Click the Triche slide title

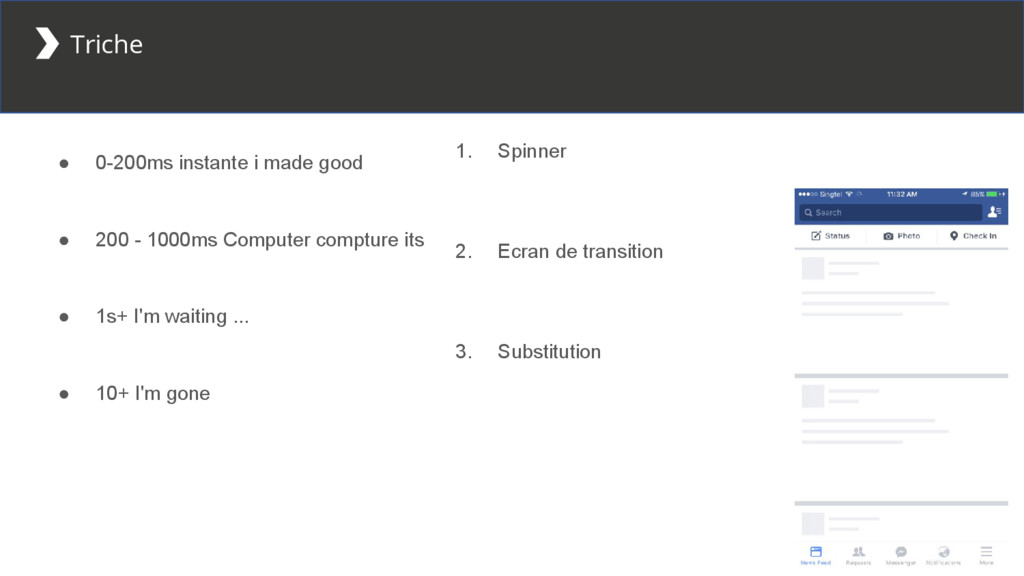(x=106, y=44)
